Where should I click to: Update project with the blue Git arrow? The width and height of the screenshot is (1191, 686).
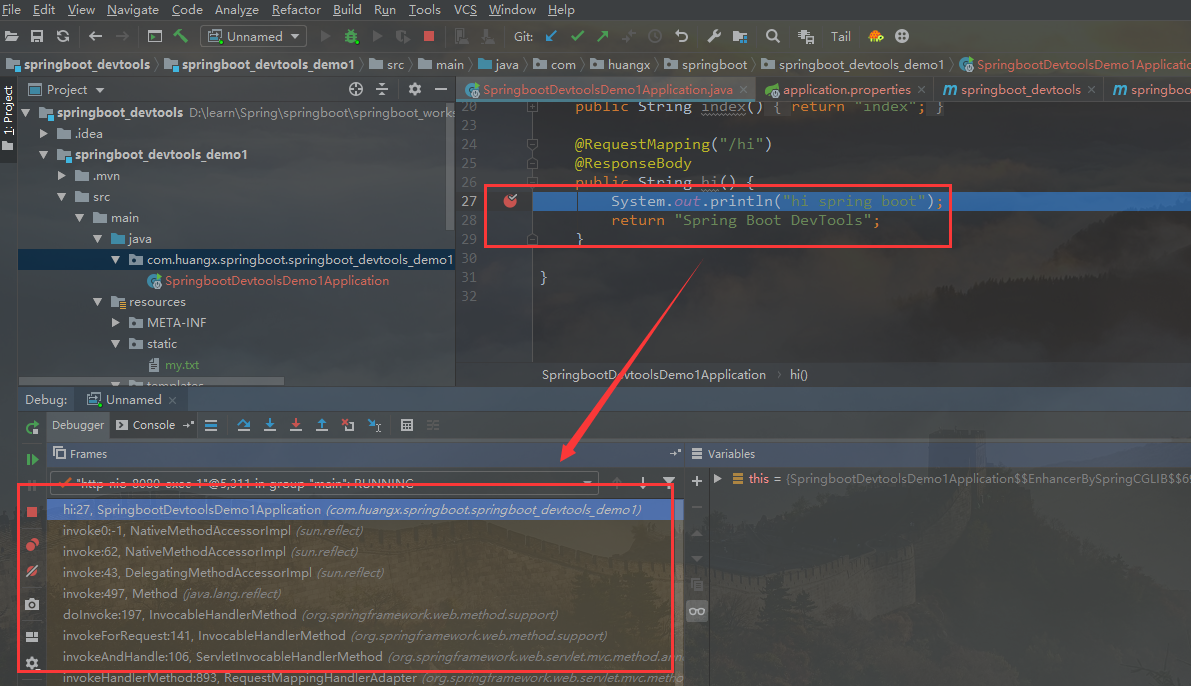coord(551,36)
